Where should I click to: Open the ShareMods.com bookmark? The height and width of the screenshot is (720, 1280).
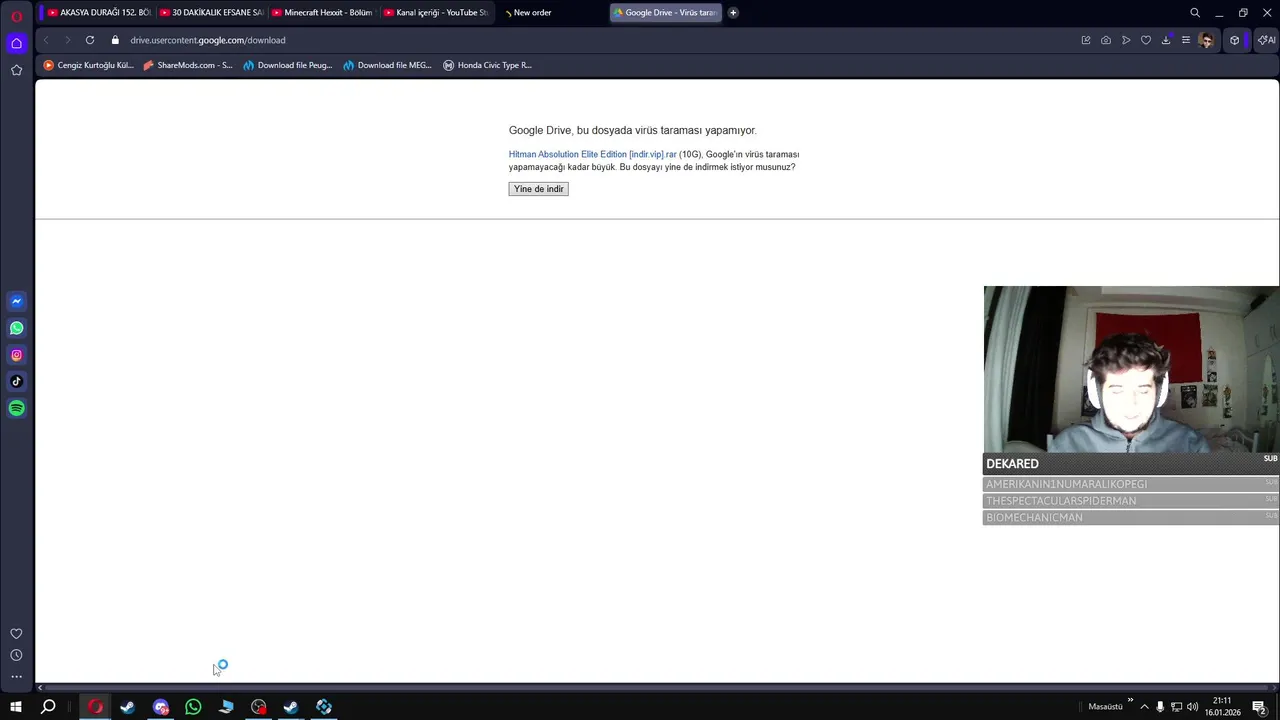(187, 65)
